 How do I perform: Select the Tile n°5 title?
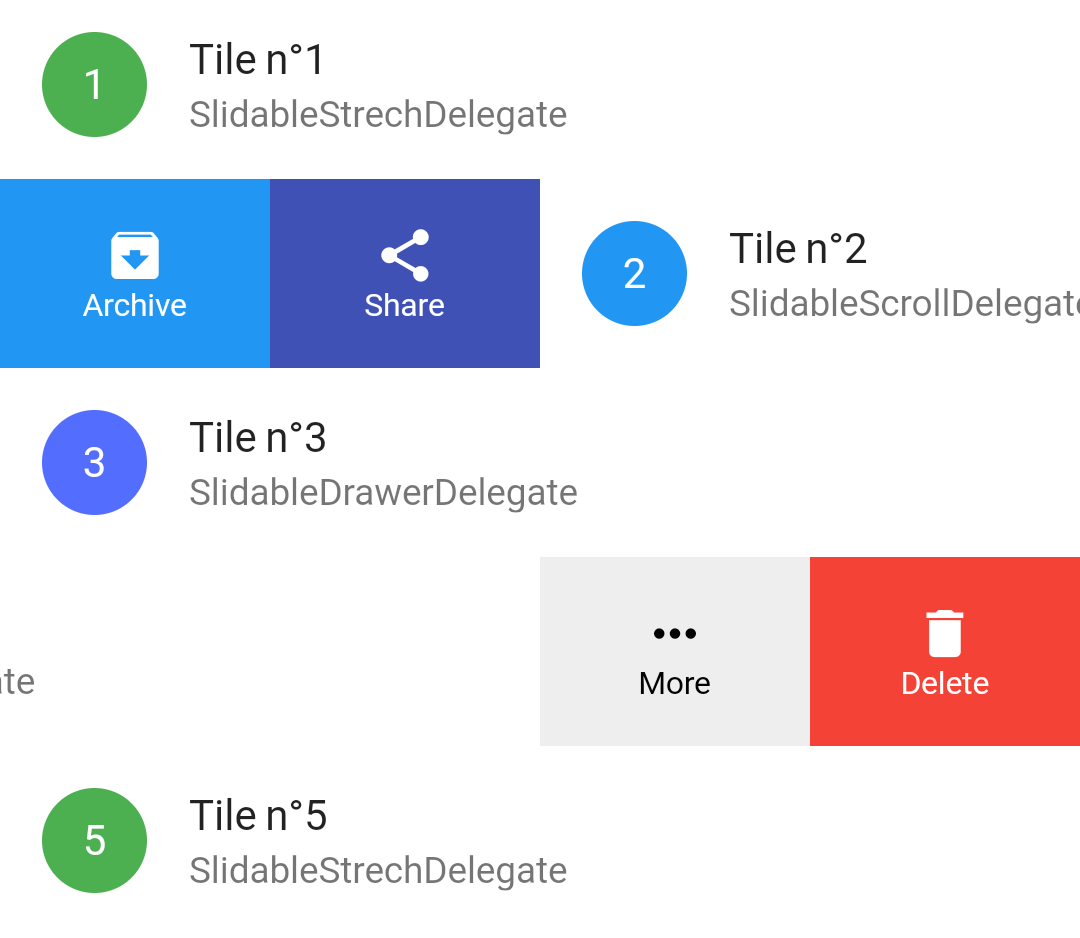[x=258, y=815]
